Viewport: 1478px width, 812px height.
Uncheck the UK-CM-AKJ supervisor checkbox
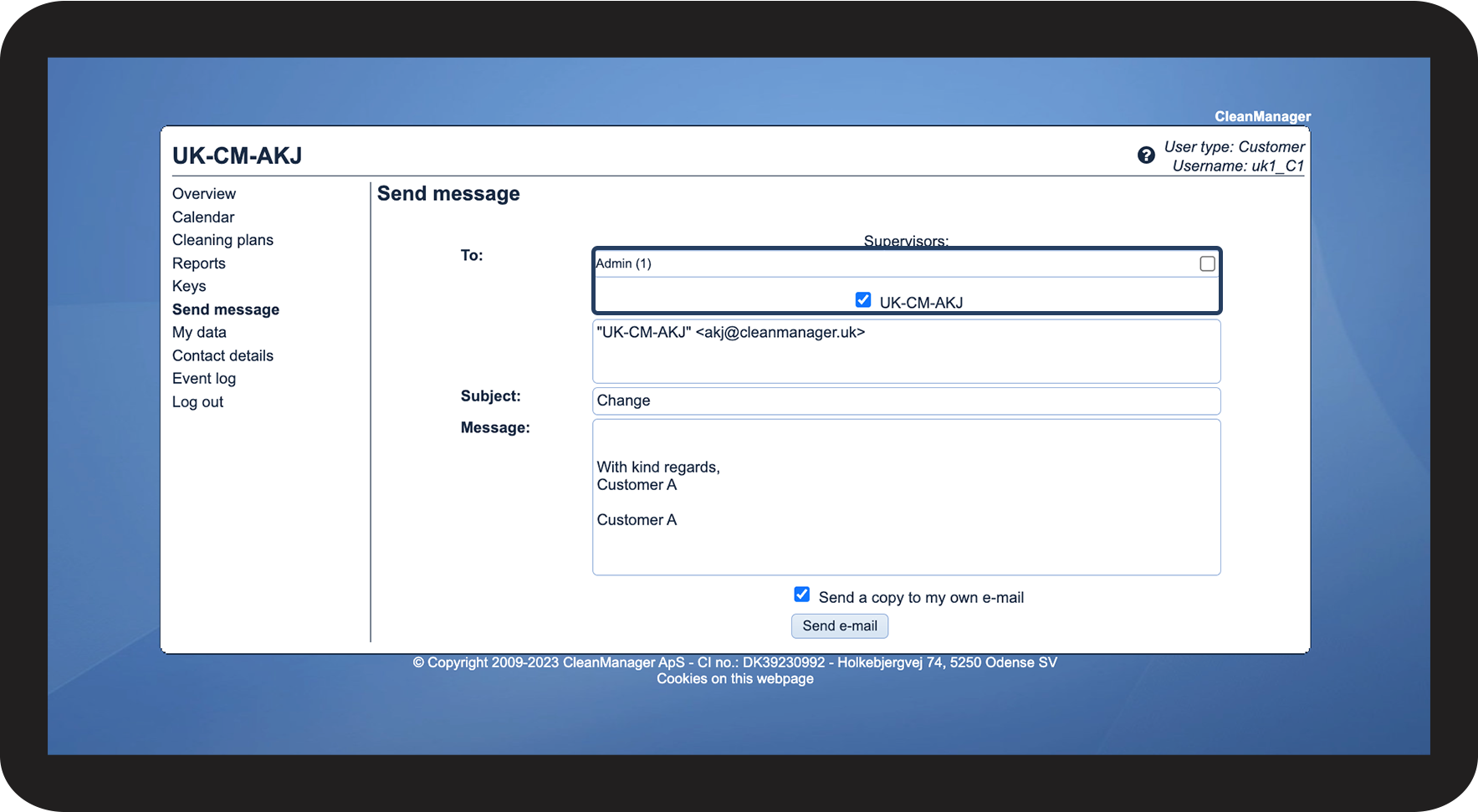863,300
